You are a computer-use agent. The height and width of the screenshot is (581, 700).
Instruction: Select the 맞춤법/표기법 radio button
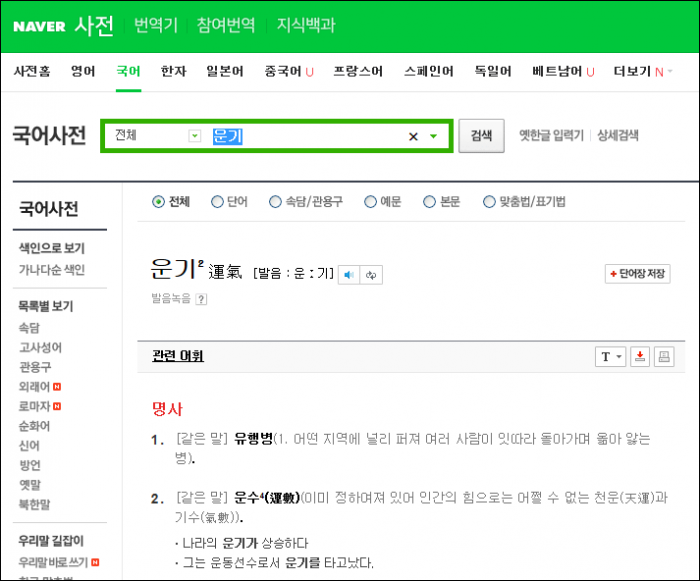(489, 202)
